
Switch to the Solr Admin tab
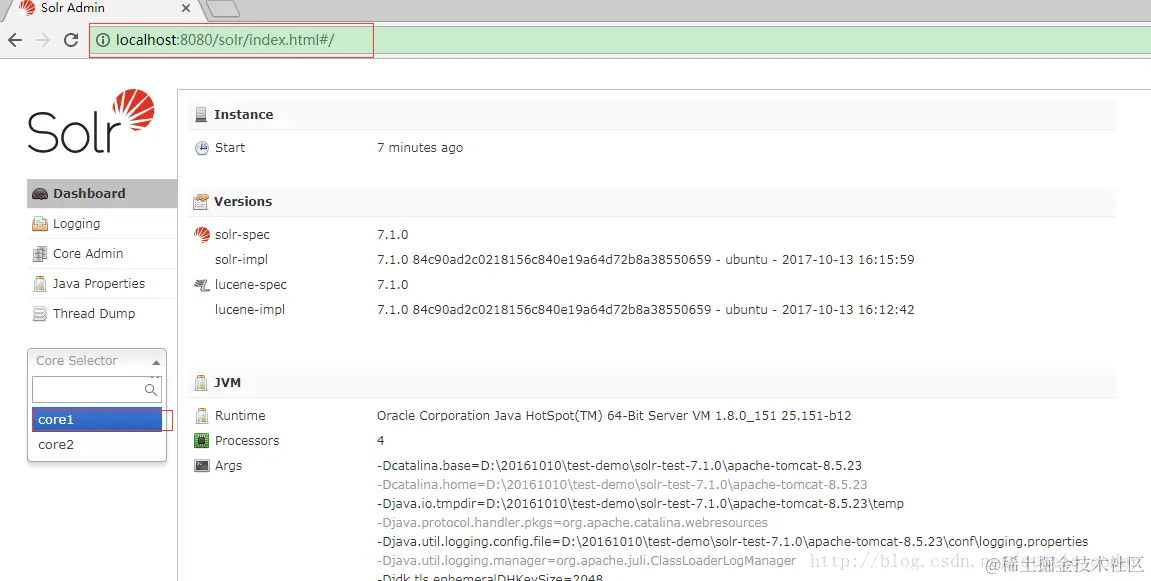point(103,9)
